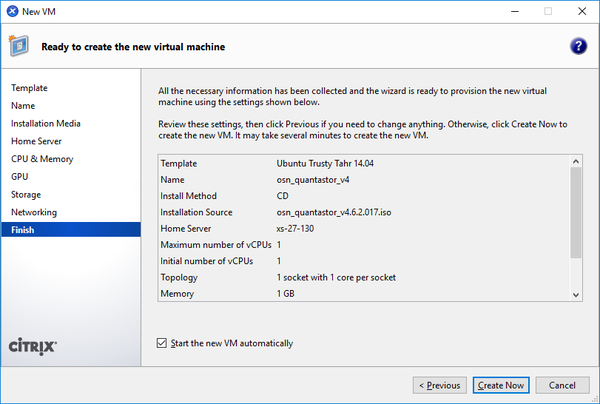The width and height of the screenshot is (600, 404).
Task: Open the Home Server step
Action: point(36,141)
